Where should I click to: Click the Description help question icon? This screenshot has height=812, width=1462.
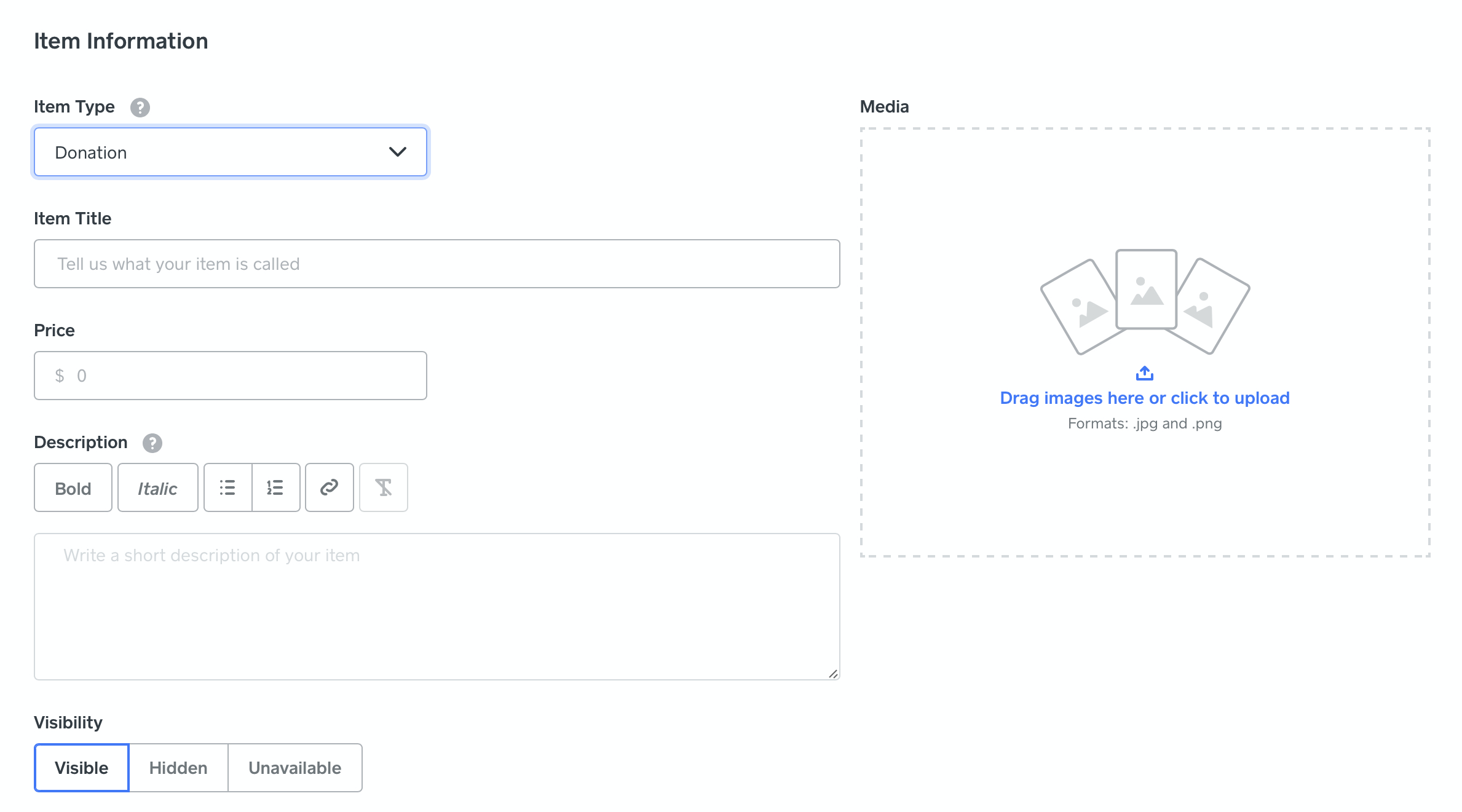coord(152,443)
